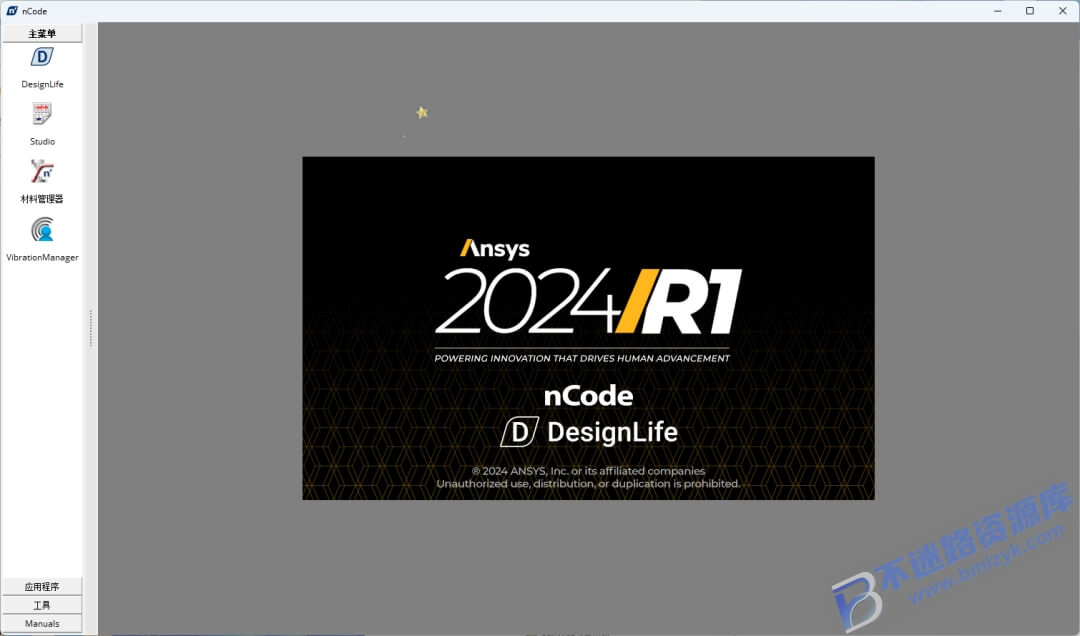
Task: Open the Manuals section
Action: coord(42,624)
